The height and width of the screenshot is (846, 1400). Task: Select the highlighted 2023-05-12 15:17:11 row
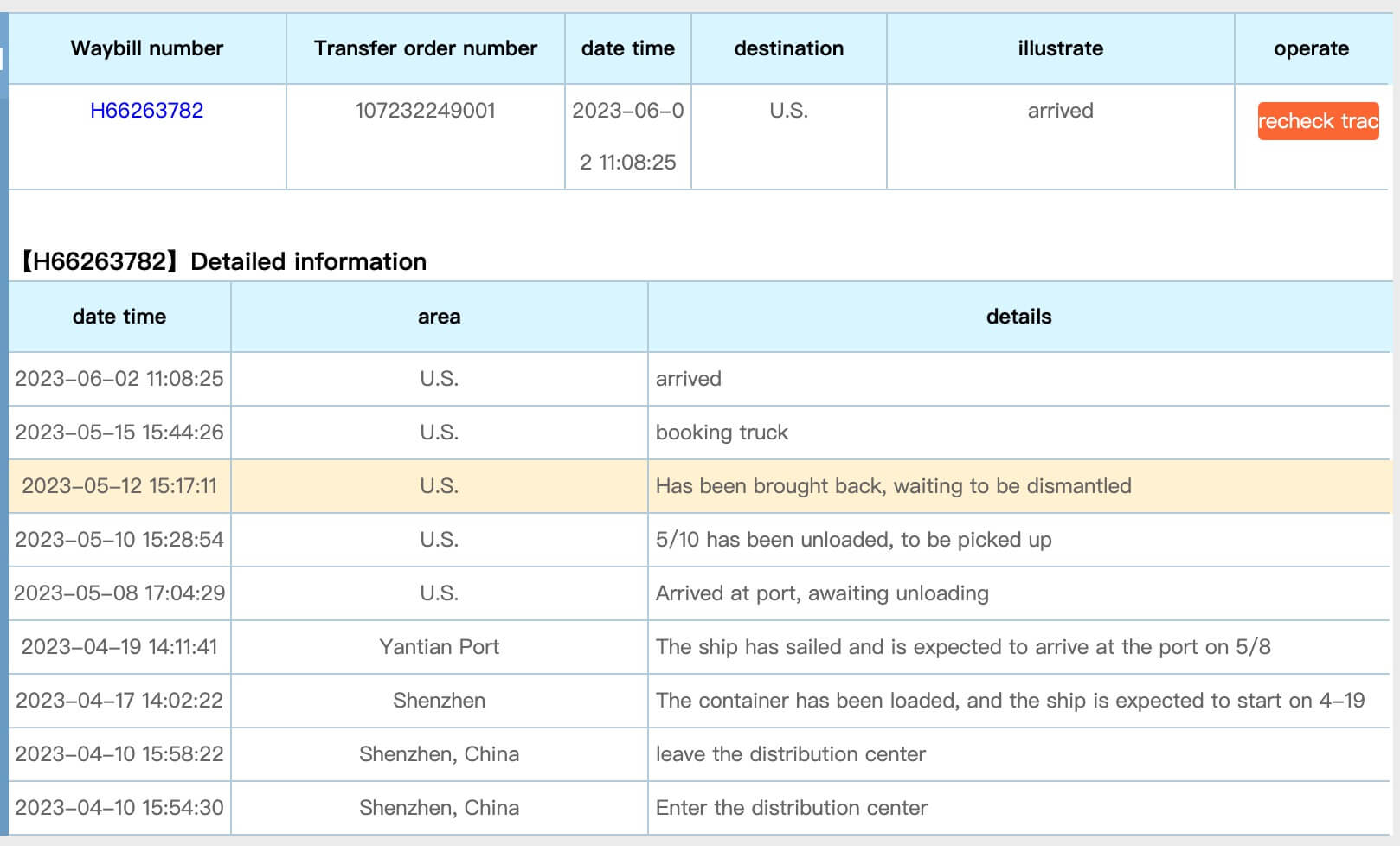point(699,486)
